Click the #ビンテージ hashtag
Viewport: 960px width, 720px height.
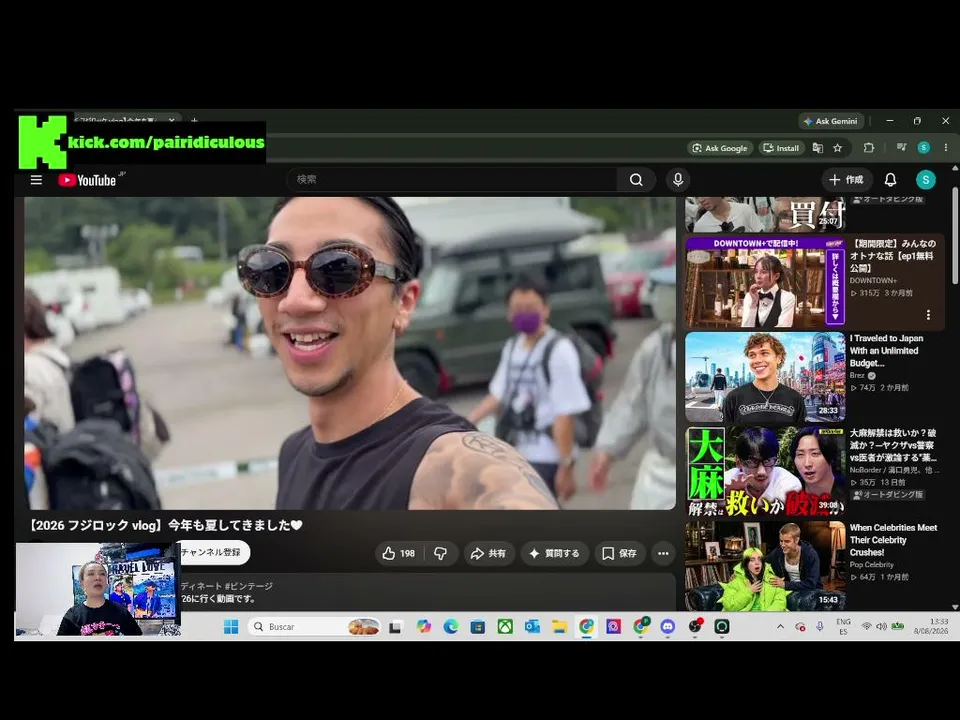(249, 586)
